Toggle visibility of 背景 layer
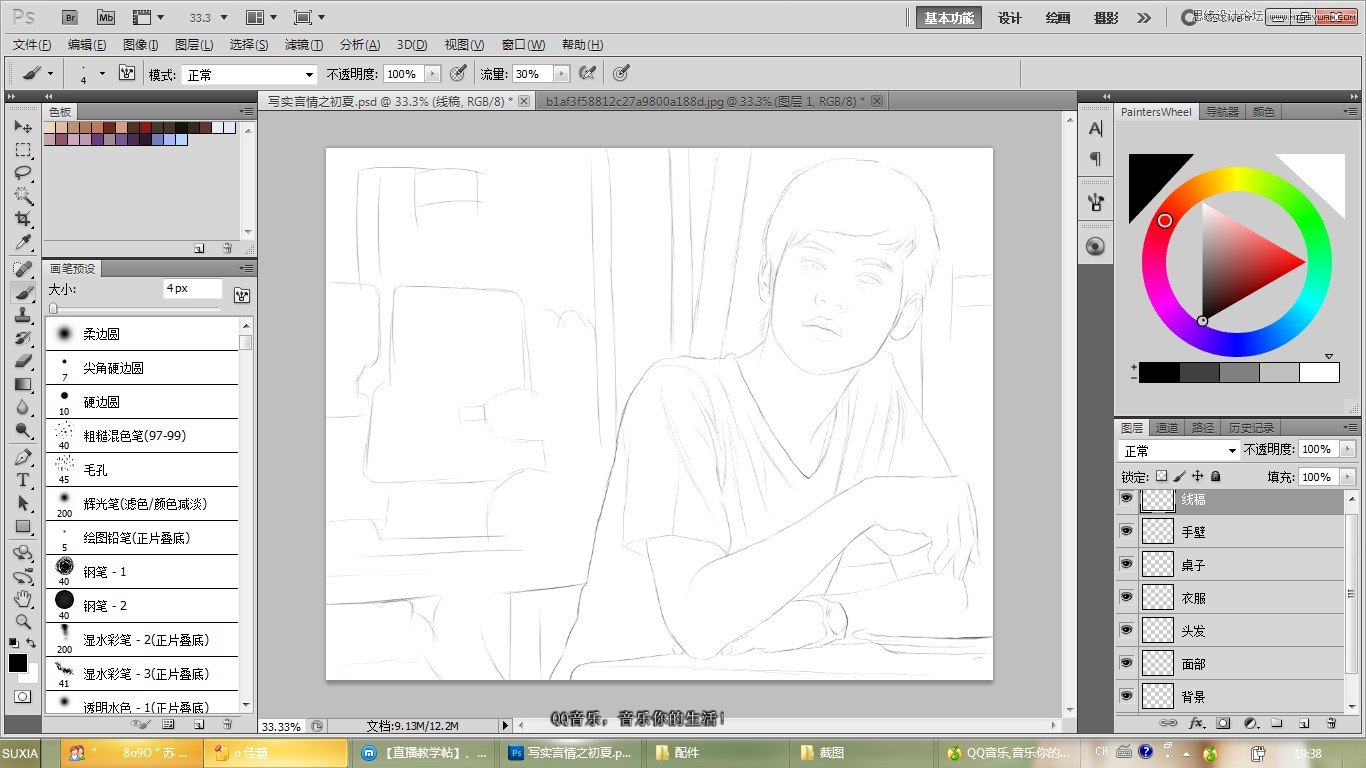The height and width of the screenshot is (768, 1366). point(1127,696)
